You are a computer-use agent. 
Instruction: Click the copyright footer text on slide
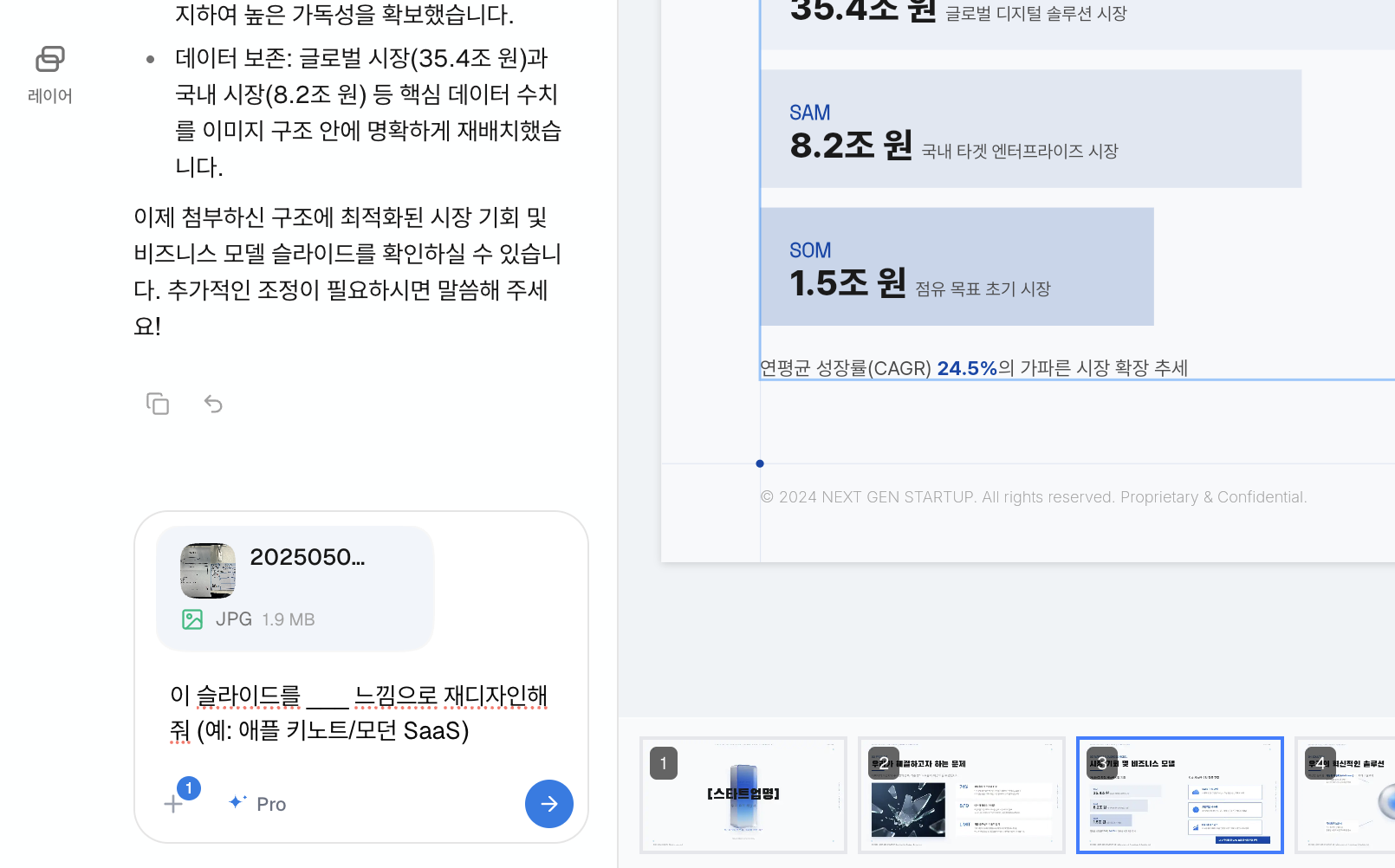click(x=1034, y=497)
